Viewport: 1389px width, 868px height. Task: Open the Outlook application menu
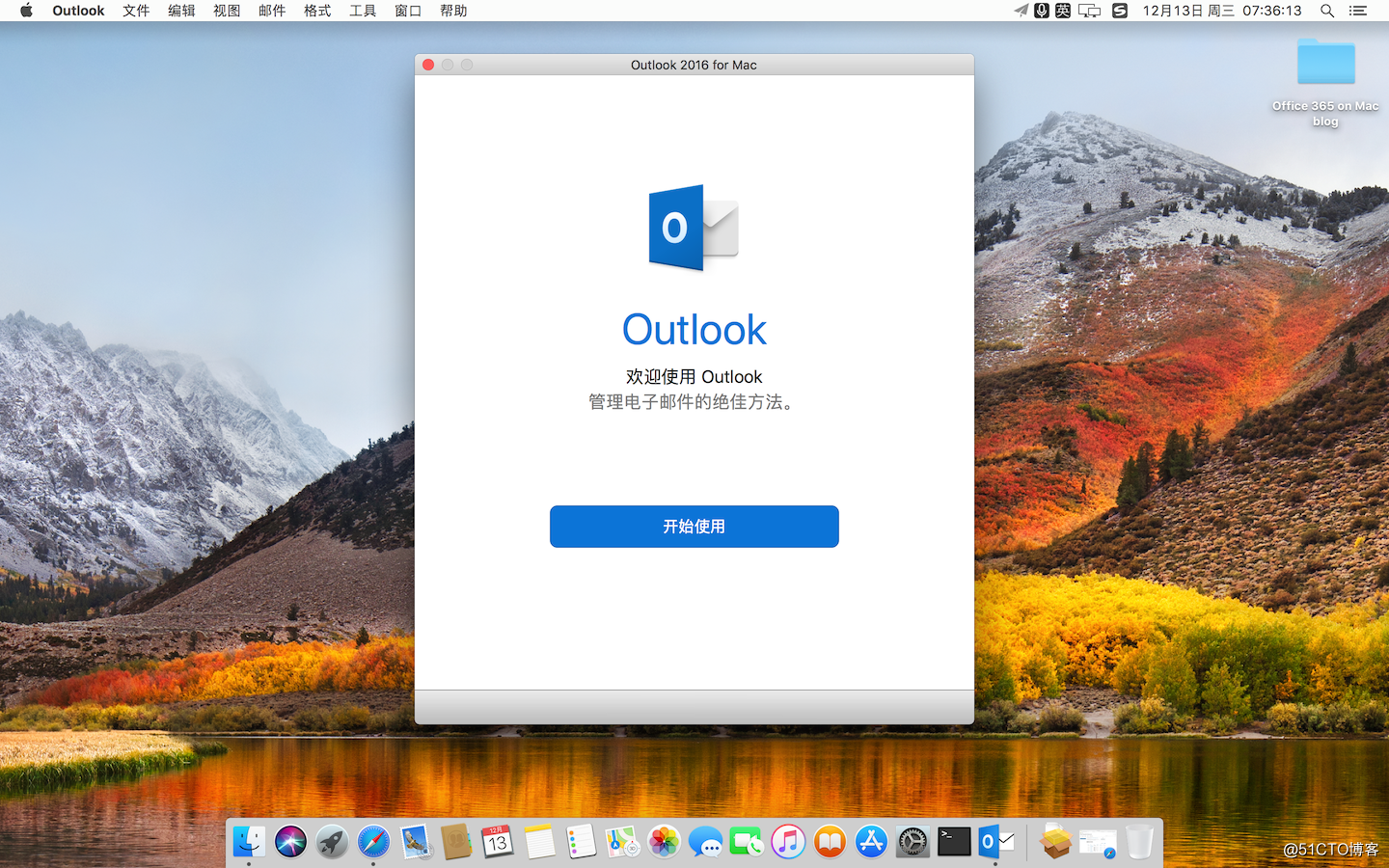click(78, 11)
